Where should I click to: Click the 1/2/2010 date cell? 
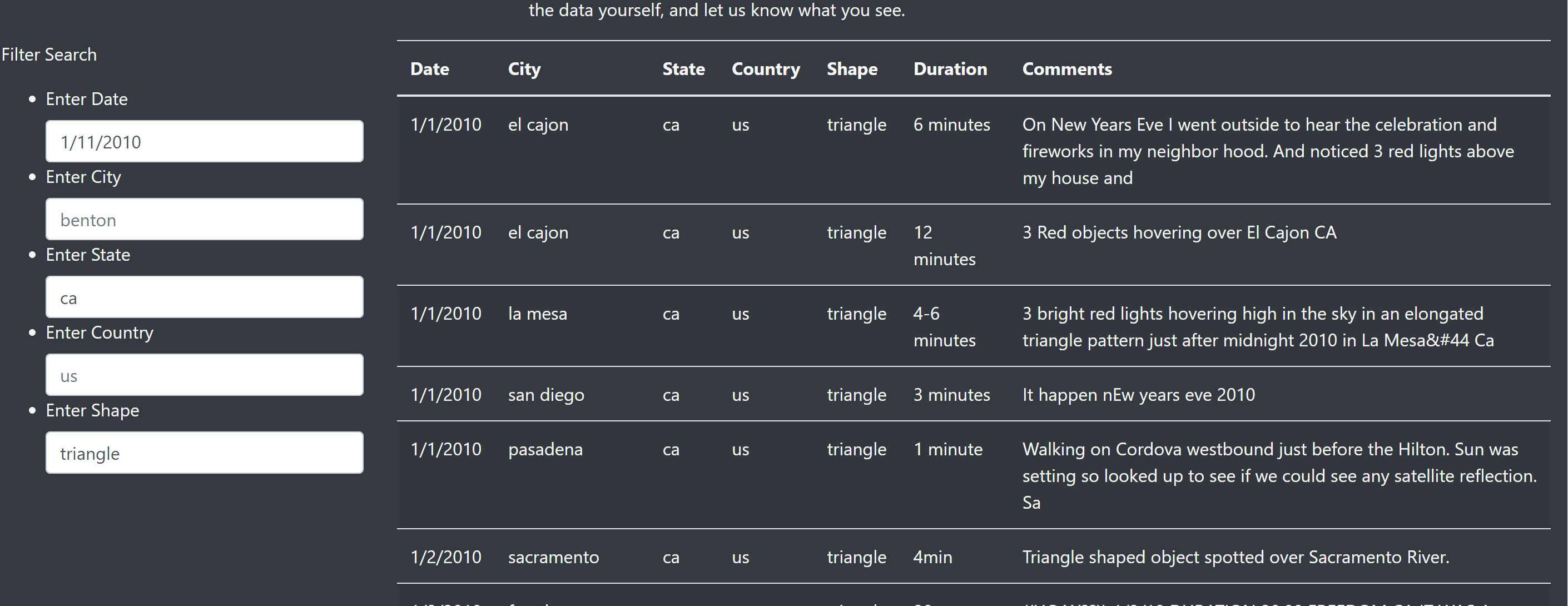pyautogui.click(x=445, y=557)
